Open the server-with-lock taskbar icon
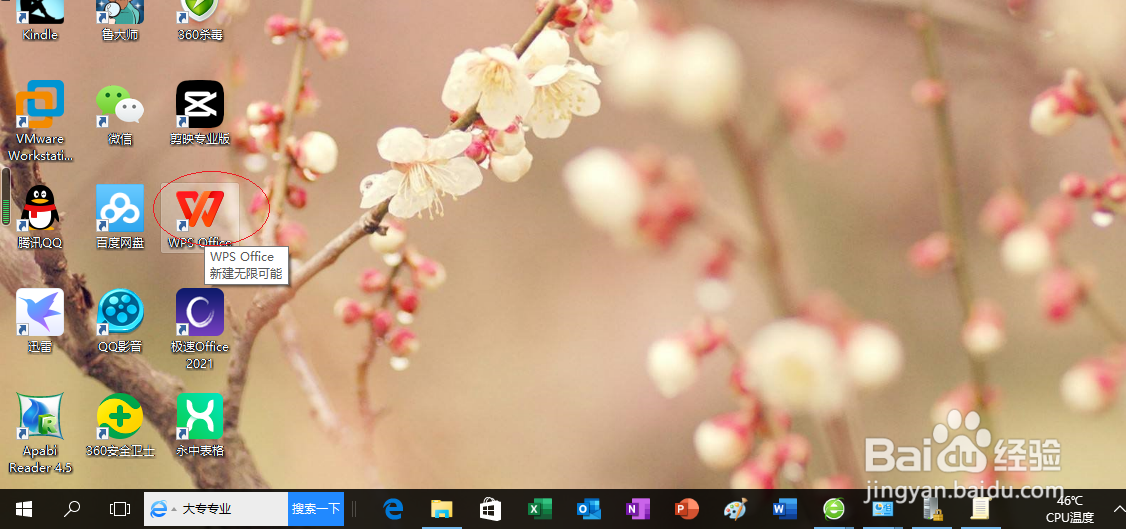1126x529 pixels. 931,509
